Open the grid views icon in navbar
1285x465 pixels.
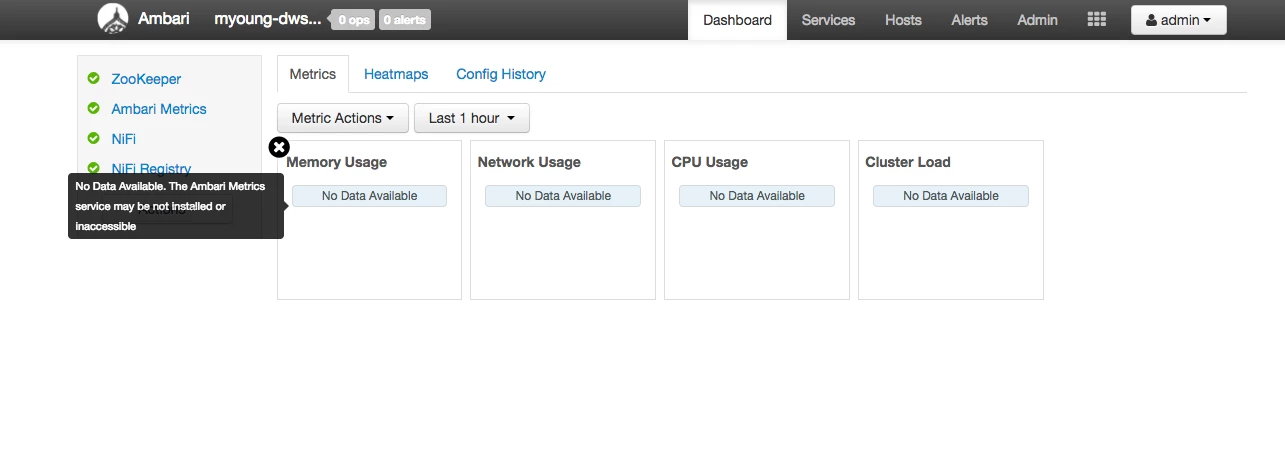[x=1096, y=20]
